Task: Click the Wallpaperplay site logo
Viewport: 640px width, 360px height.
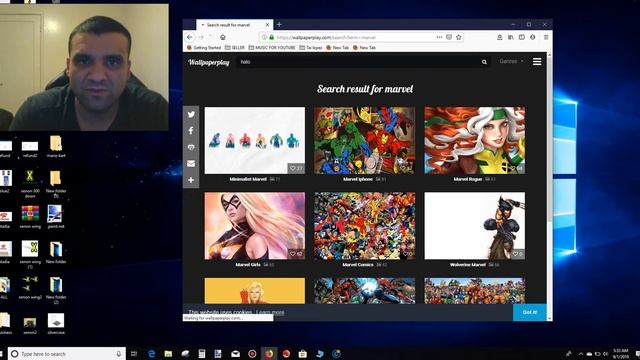Action: click(209, 62)
